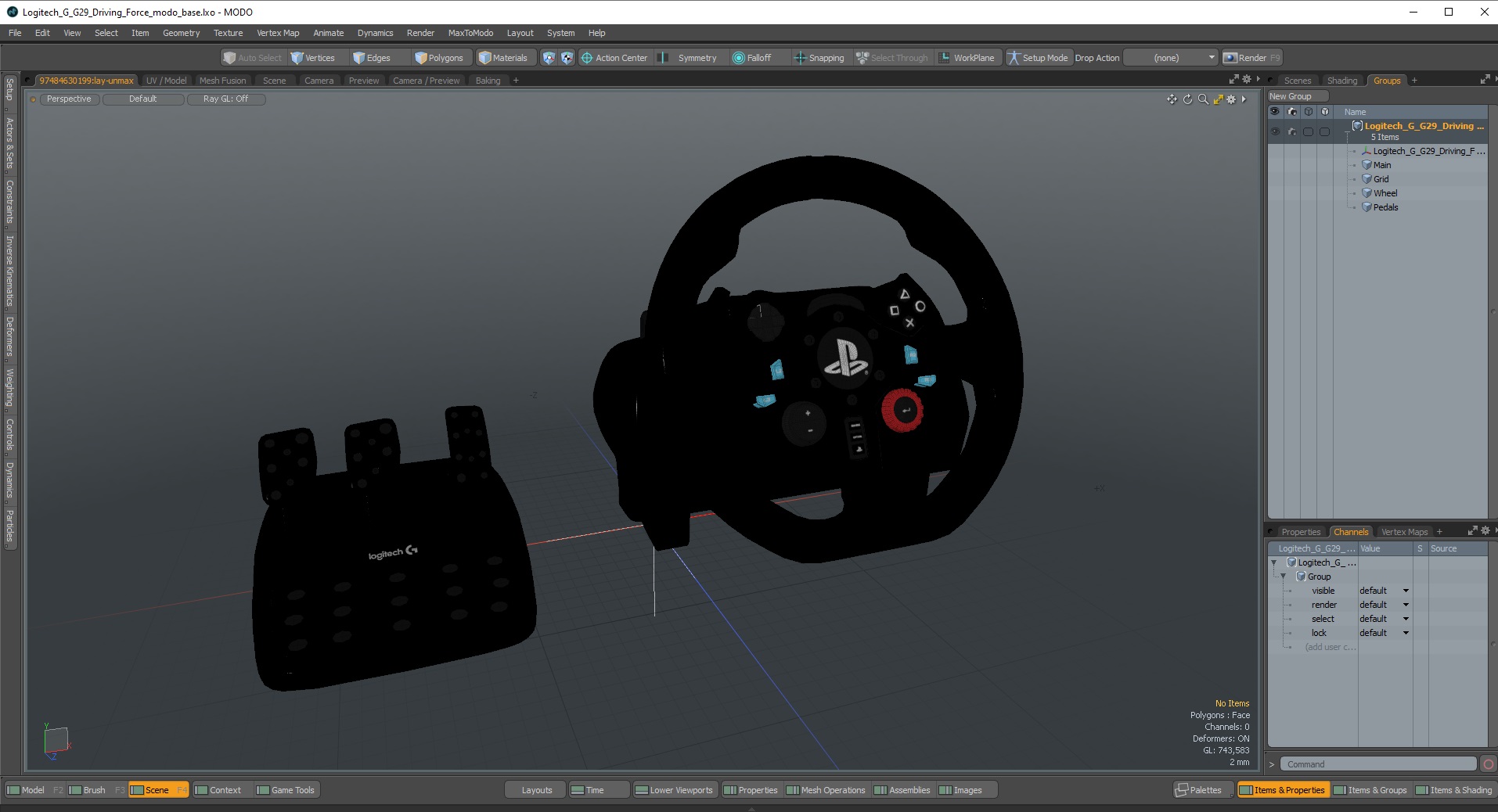
Task: Open the Action Center options
Action: tap(614, 58)
